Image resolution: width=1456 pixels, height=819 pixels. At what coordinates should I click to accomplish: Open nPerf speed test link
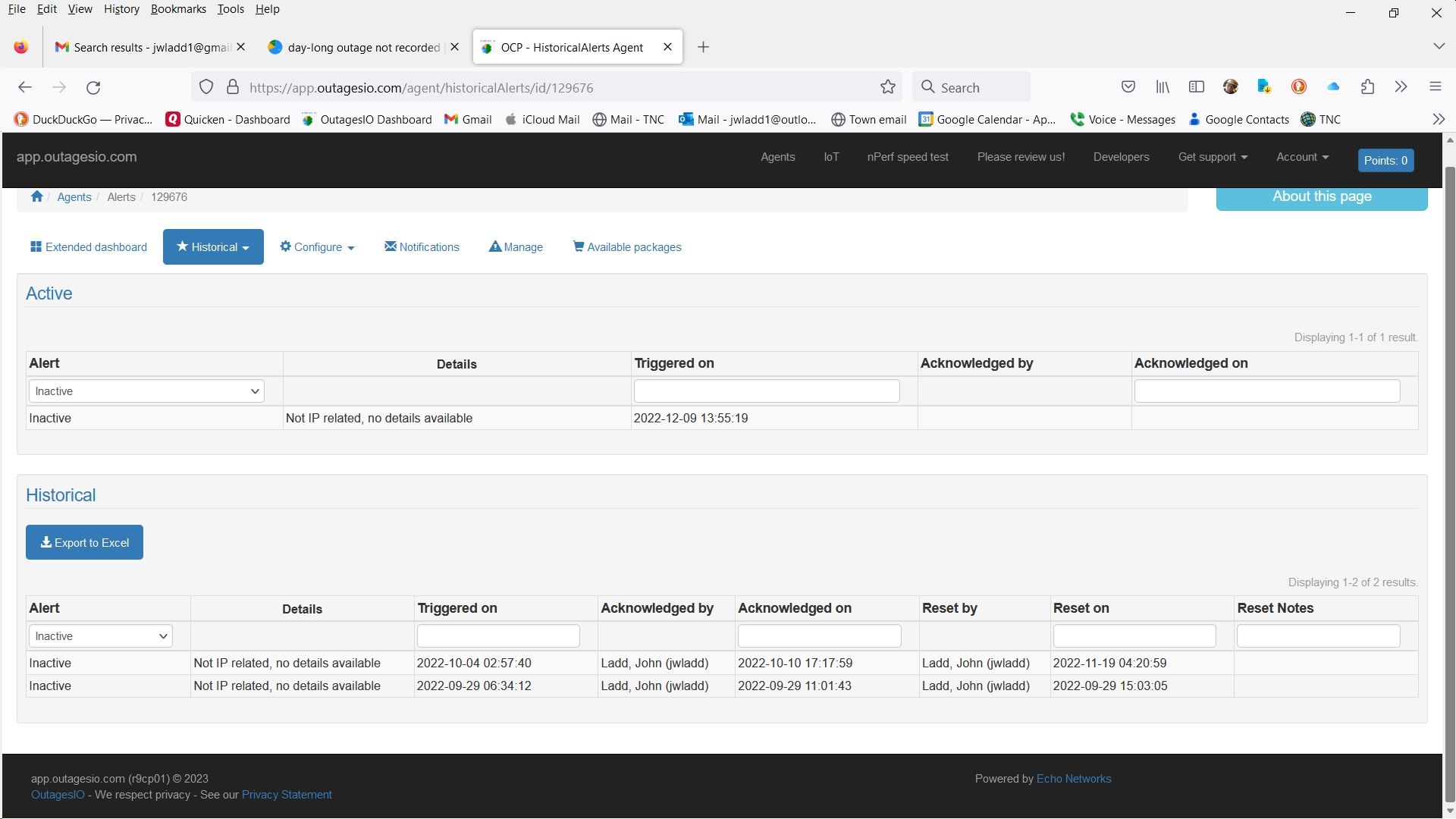coord(908,157)
